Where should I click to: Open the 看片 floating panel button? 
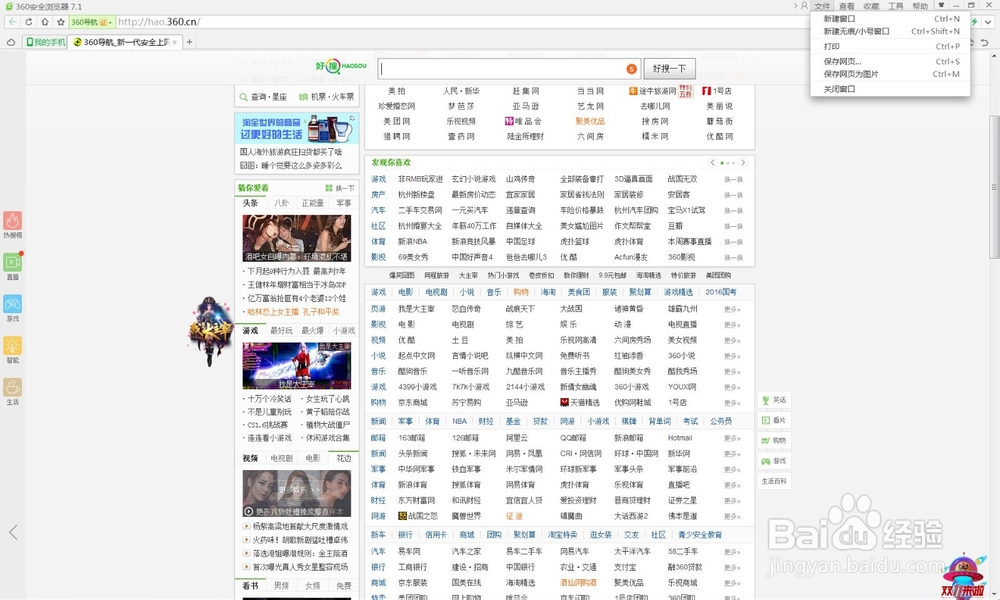(x=774, y=420)
